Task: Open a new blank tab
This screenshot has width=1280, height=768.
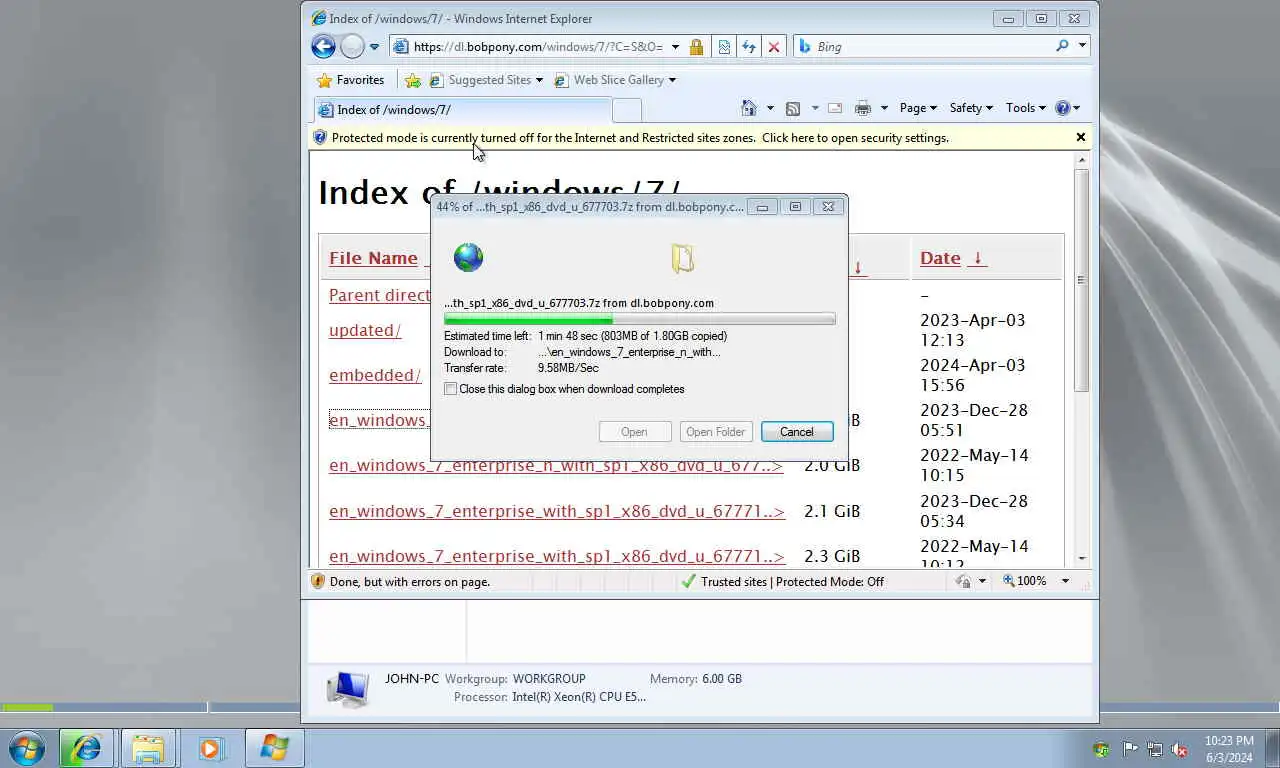Action: 626,110
